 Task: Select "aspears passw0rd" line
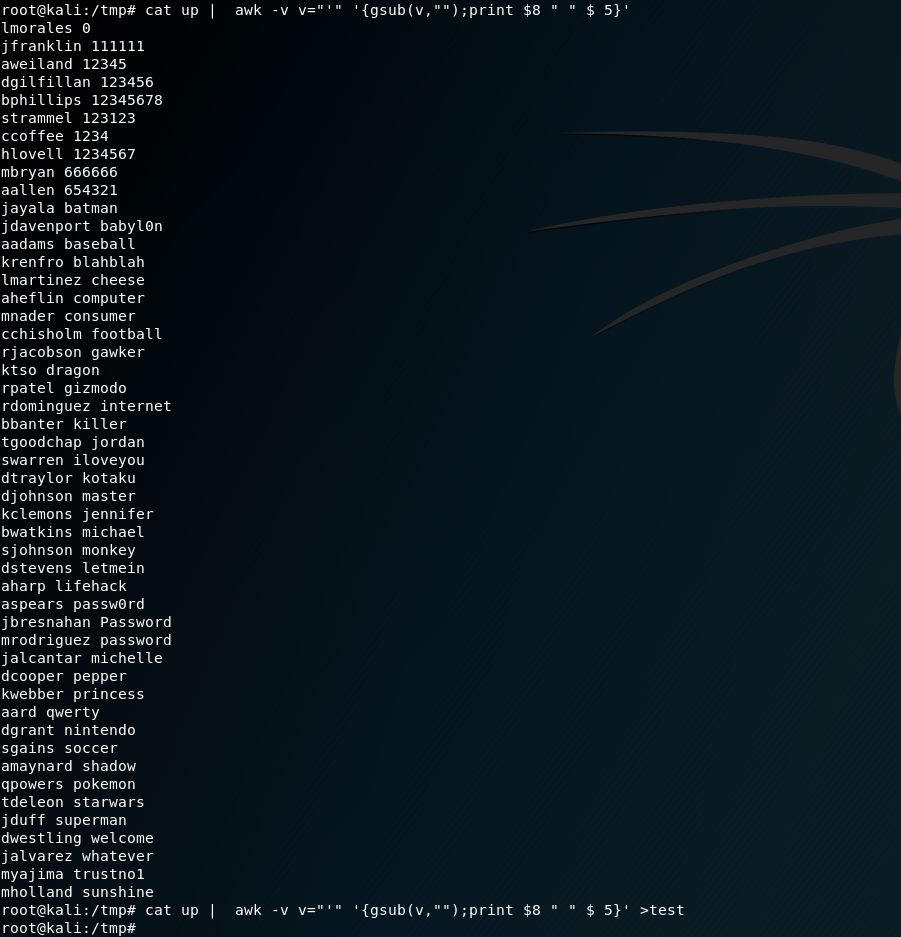pyautogui.click(x=73, y=604)
